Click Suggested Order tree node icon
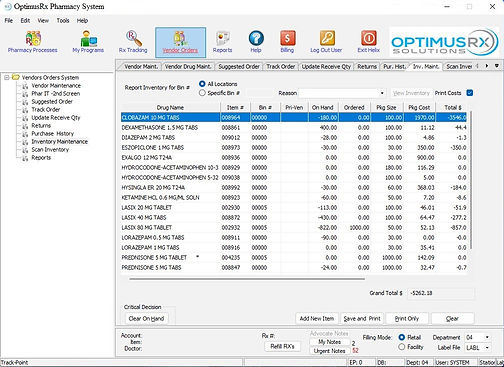 coord(25,102)
